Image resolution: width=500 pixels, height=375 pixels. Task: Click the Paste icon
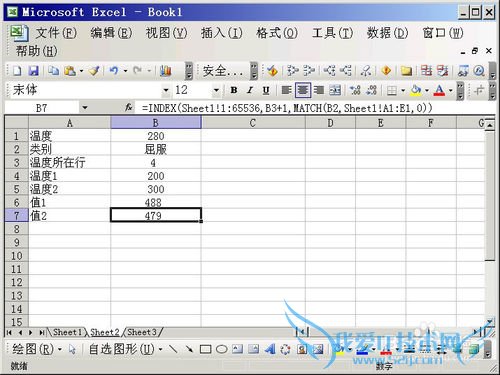coord(70,71)
